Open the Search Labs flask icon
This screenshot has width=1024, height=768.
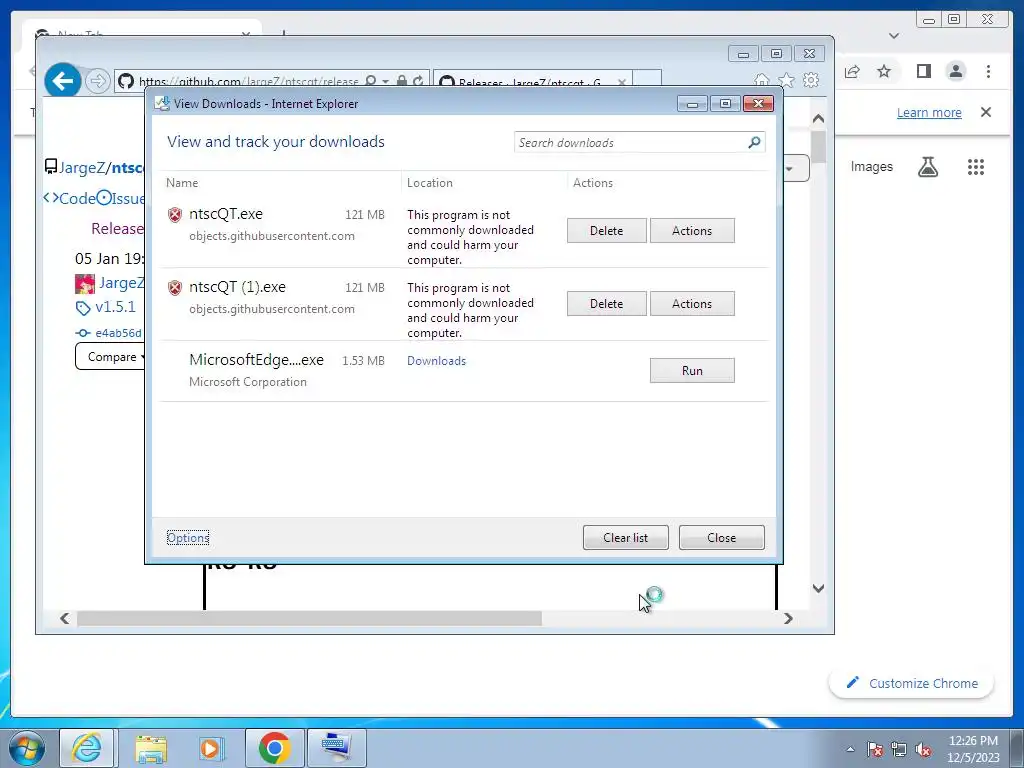927,167
